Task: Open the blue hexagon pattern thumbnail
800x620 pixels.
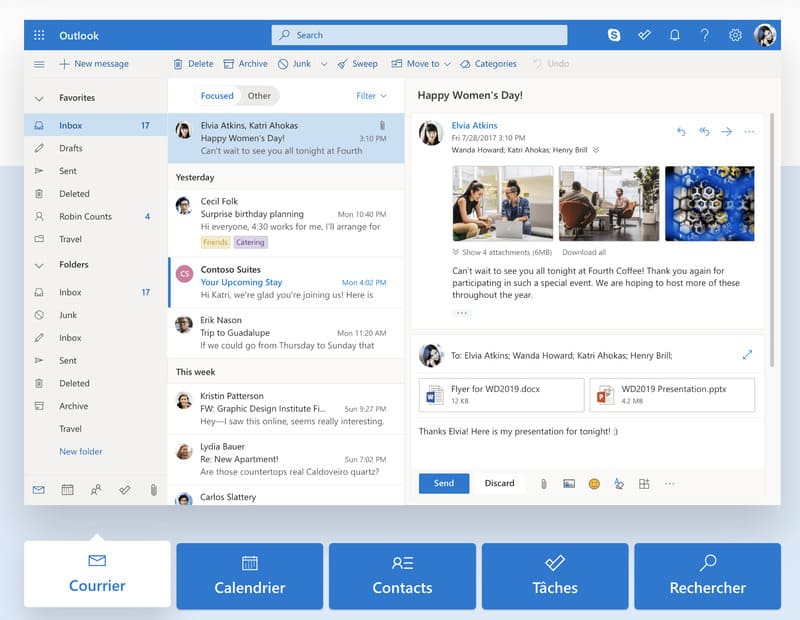Action: pos(710,203)
